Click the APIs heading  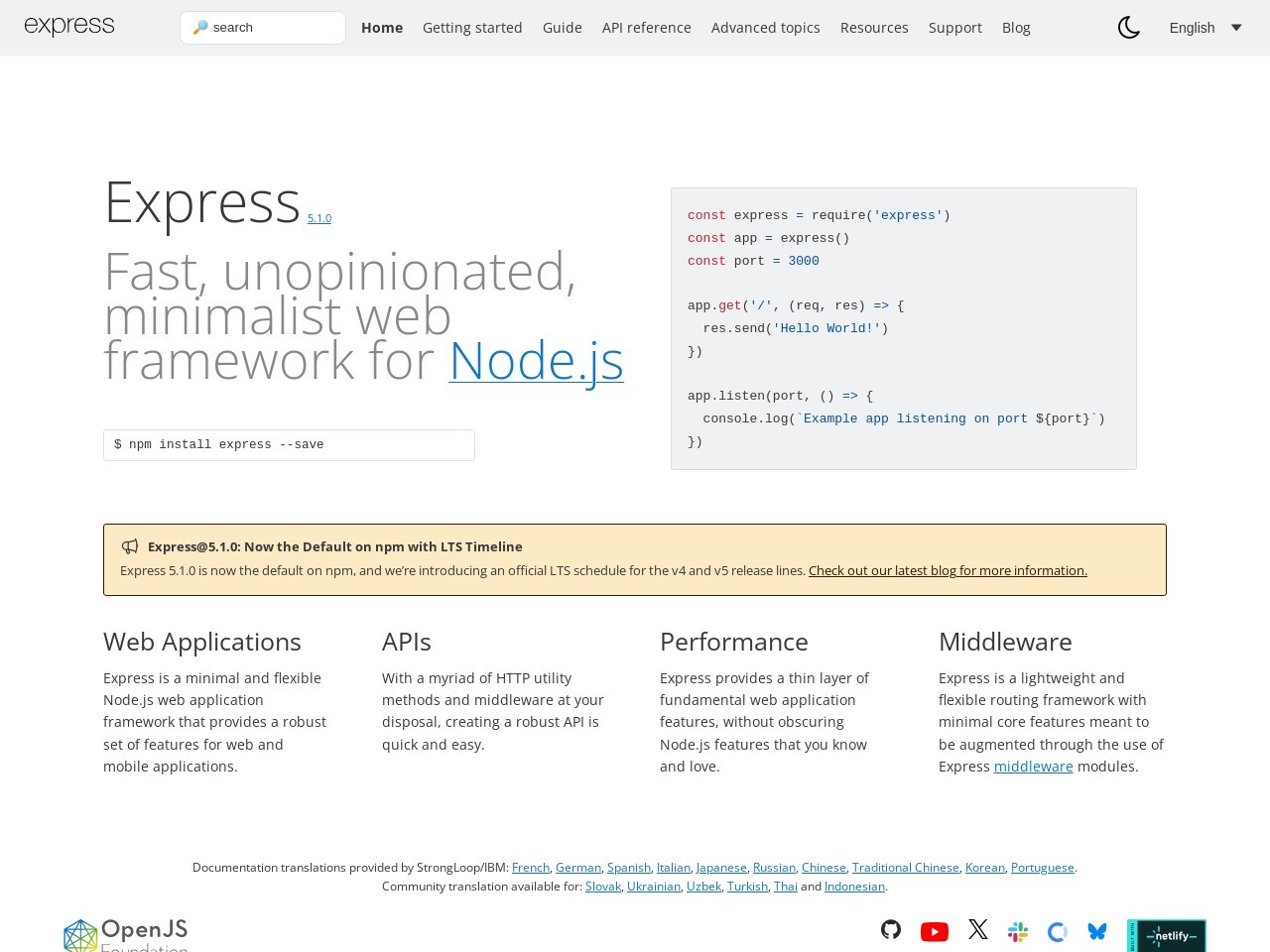(x=407, y=642)
